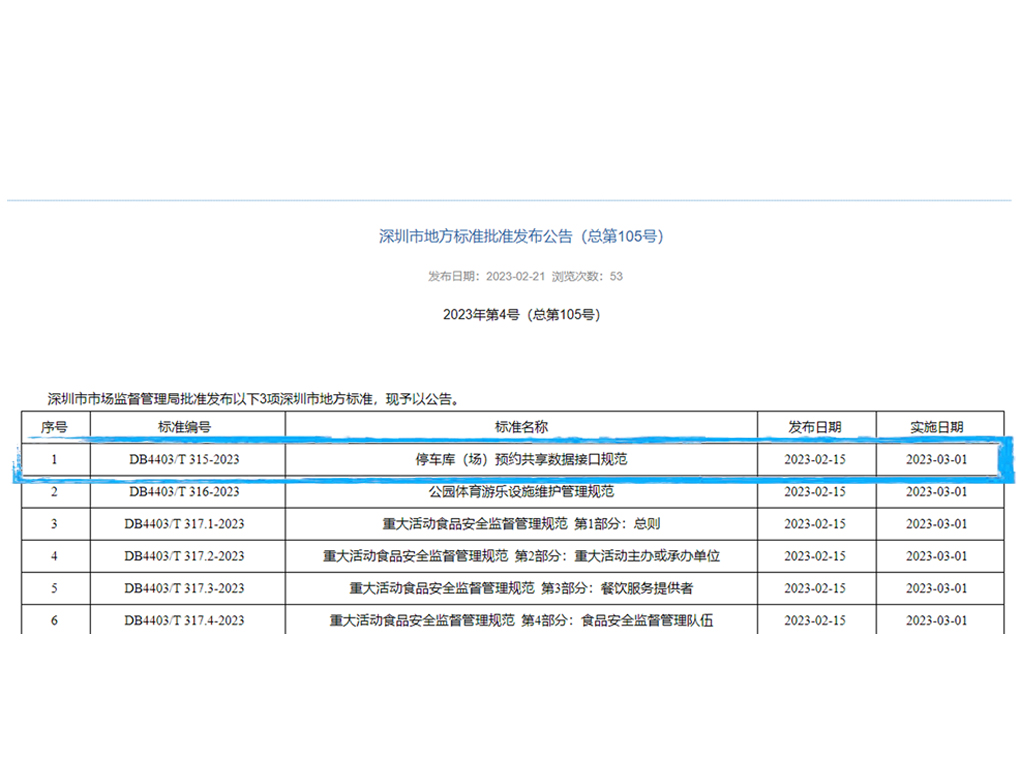Screen dimensions: 1024x768
Task: Click the 发布日期 2023-02-21 text under the title
Action: (487, 276)
